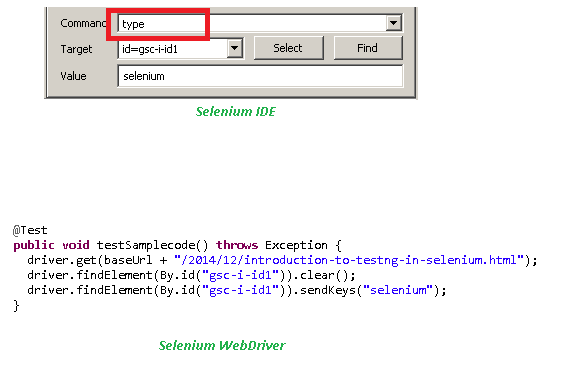The image size is (566, 391).
Task: Click the Find button
Action: (368, 48)
